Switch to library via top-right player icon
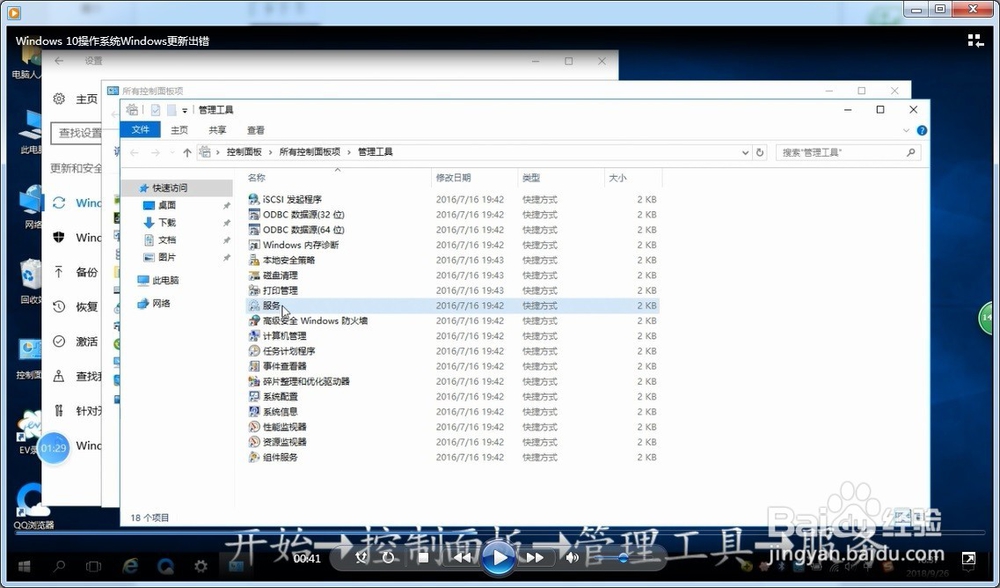This screenshot has height=588, width=1000. [x=975, y=41]
